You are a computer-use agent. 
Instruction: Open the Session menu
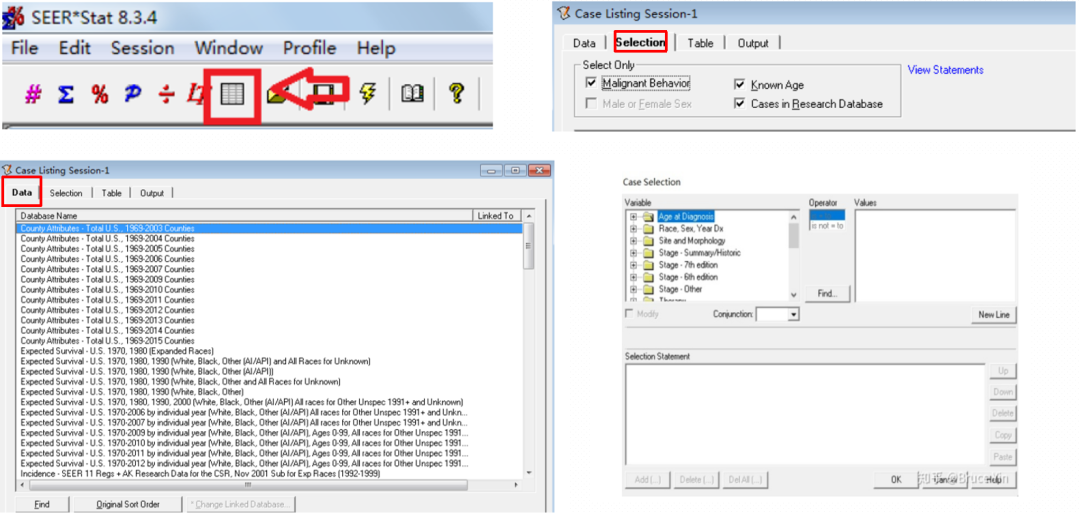click(x=143, y=48)
